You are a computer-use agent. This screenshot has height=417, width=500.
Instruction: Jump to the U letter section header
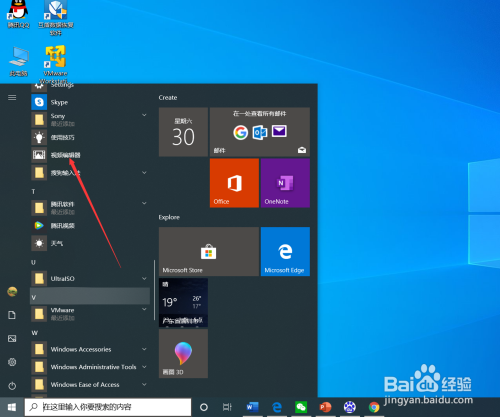click(33, 262)
